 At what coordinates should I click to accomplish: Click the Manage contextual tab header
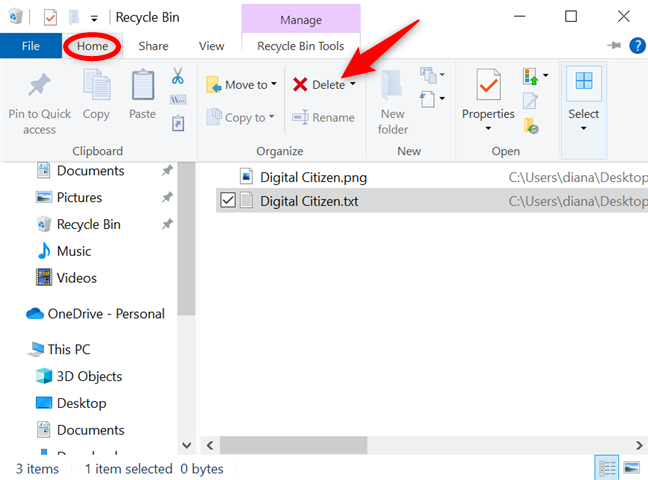click(300, 19)
